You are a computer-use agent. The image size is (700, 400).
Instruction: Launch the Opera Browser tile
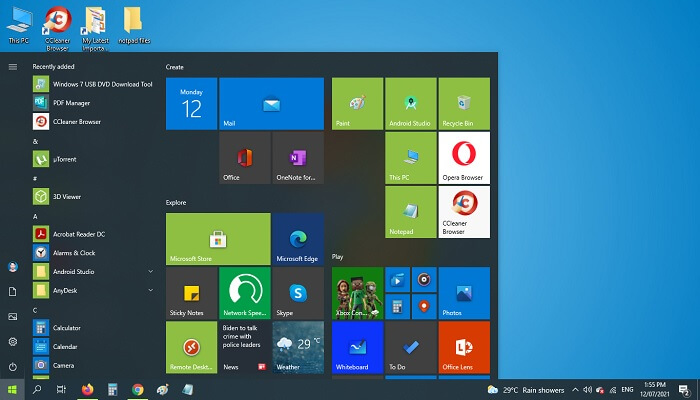coord(464,158)
